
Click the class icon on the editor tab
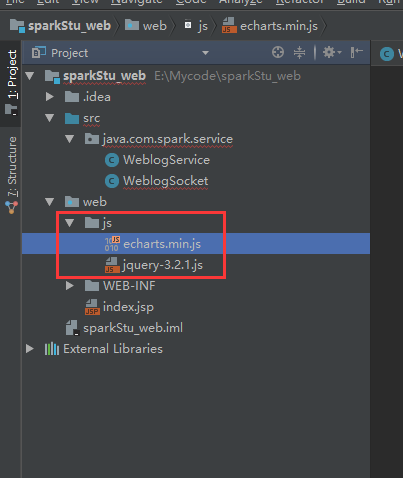click(387, 54)
